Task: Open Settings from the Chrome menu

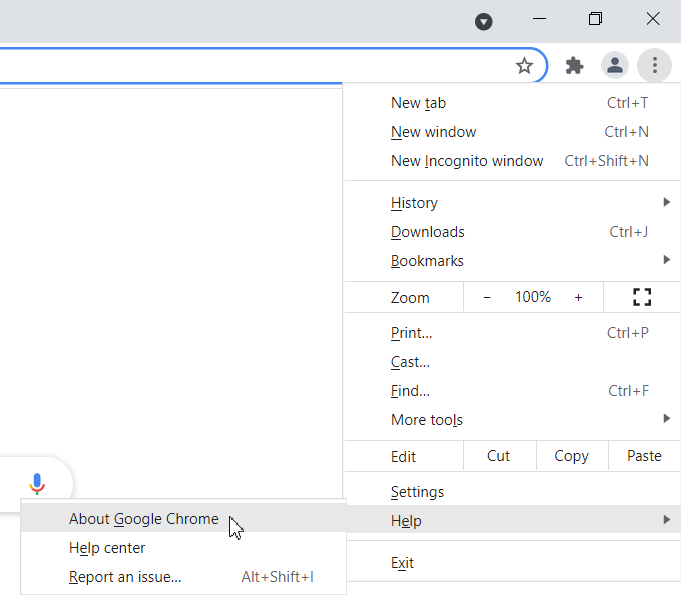Action: click(x=418, y=492)
